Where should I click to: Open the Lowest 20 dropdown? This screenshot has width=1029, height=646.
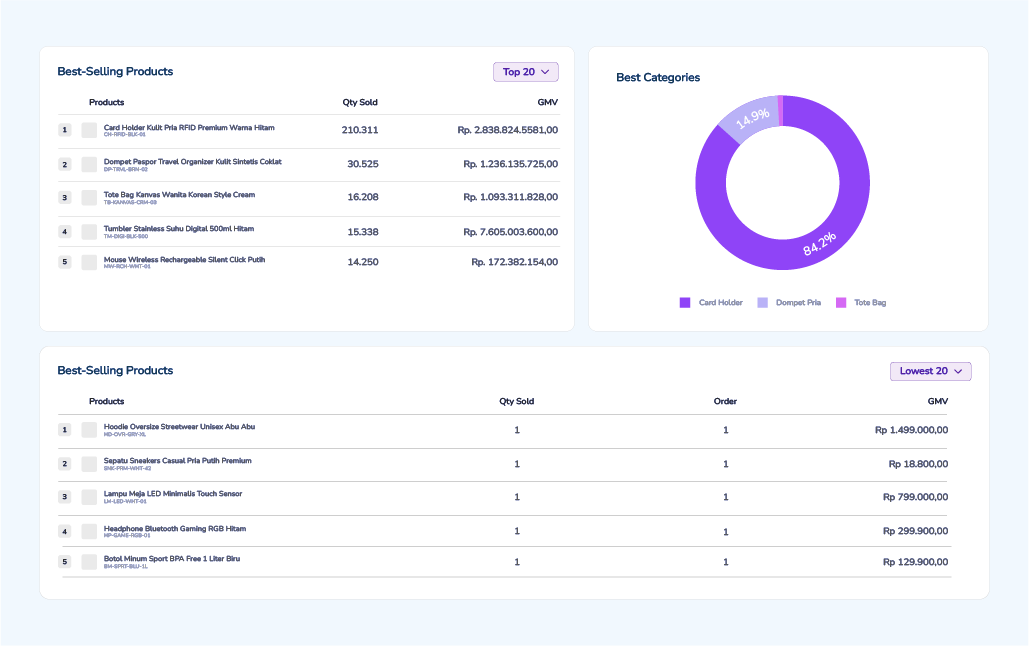[x=931, y=371]
